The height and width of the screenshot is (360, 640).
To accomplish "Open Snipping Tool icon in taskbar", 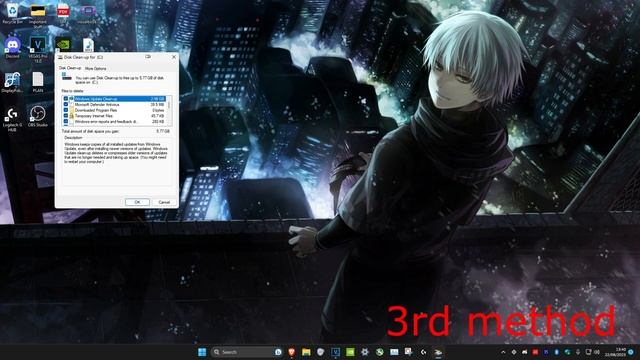I will [409, 352].
